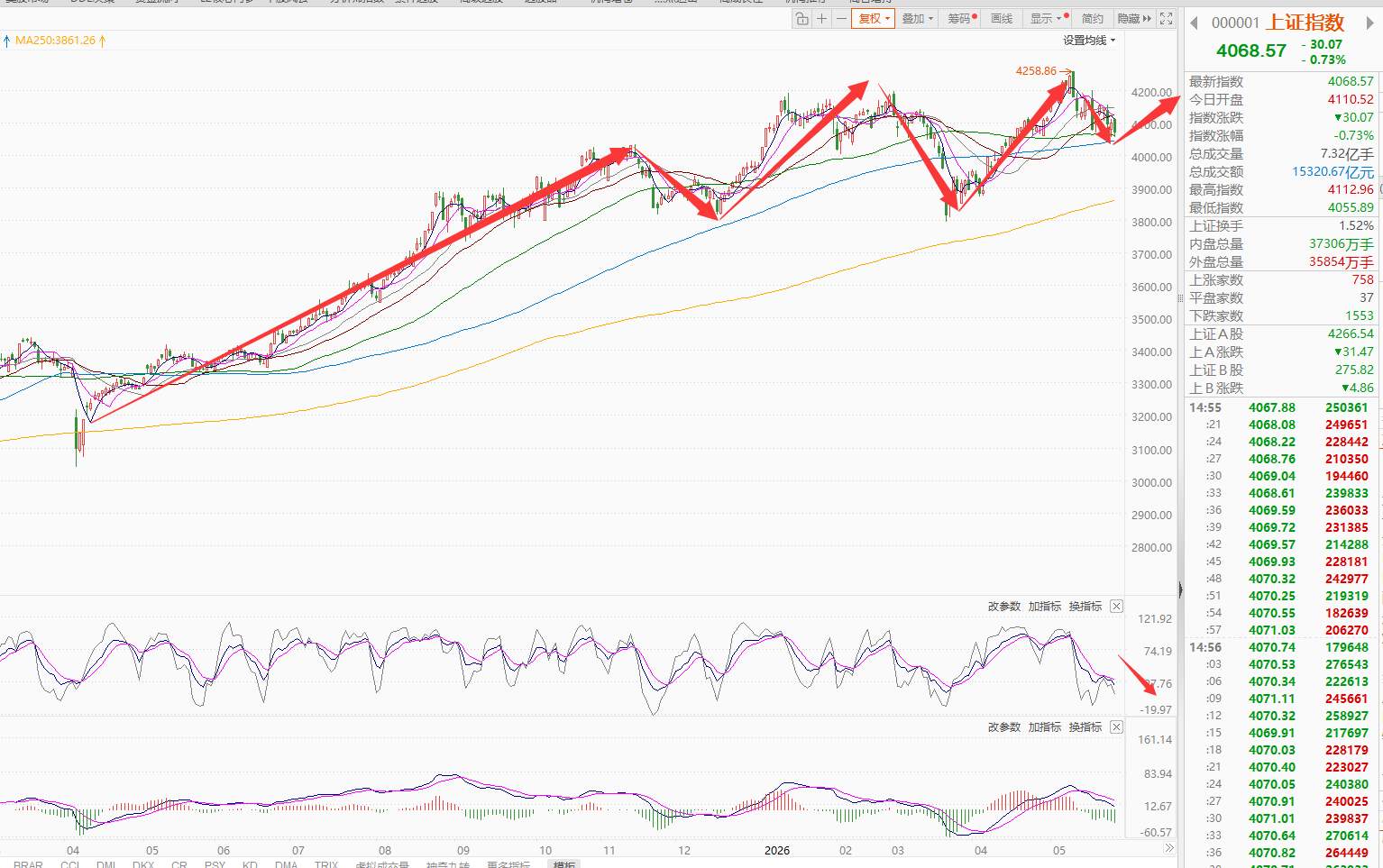This screenshot has width=1383, height=868.
Task: Click 加指标 in the lower MACD panel
Action: click(x=1045, y=727)
